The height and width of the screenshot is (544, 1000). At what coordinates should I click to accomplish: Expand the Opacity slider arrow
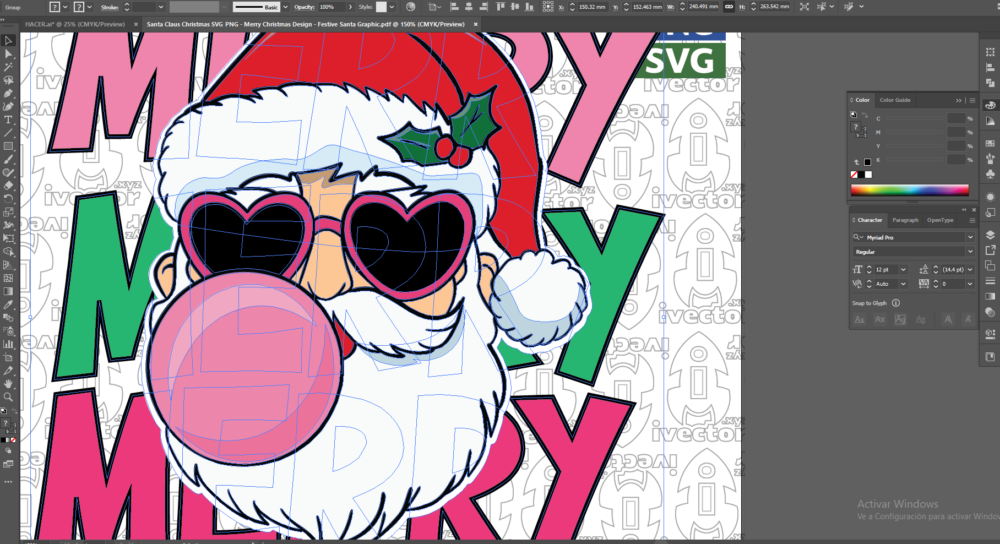click(x=349, y=7)
